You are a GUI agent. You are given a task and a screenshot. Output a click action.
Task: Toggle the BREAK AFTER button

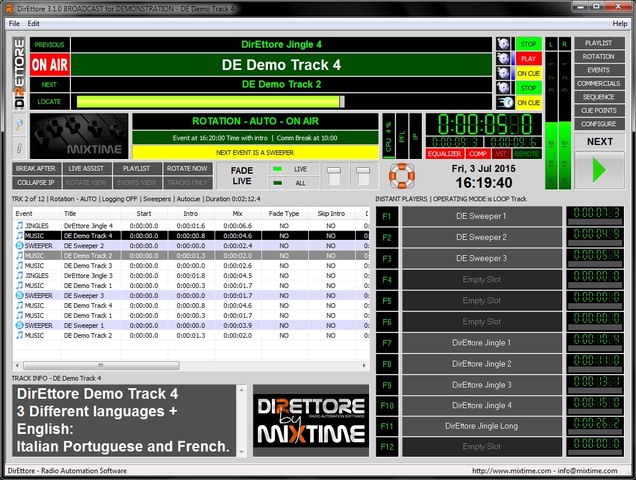coord(36,168)
